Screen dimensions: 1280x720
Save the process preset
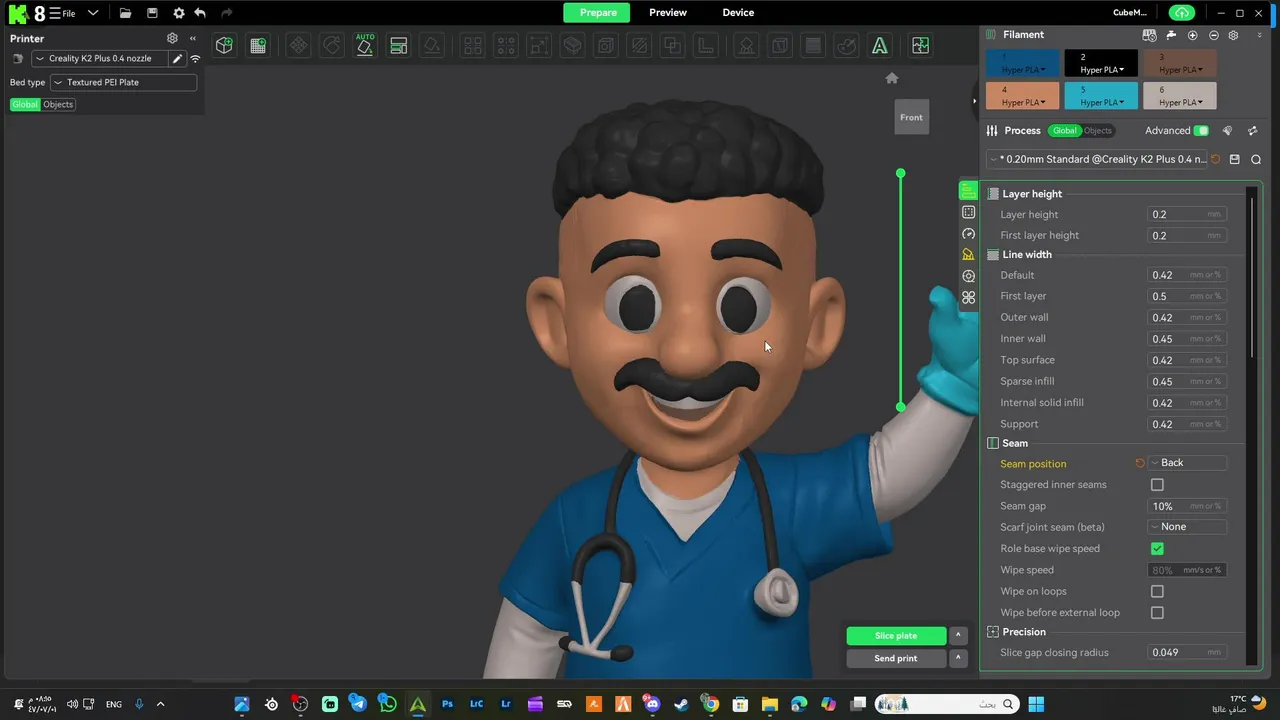point(1235,159)
